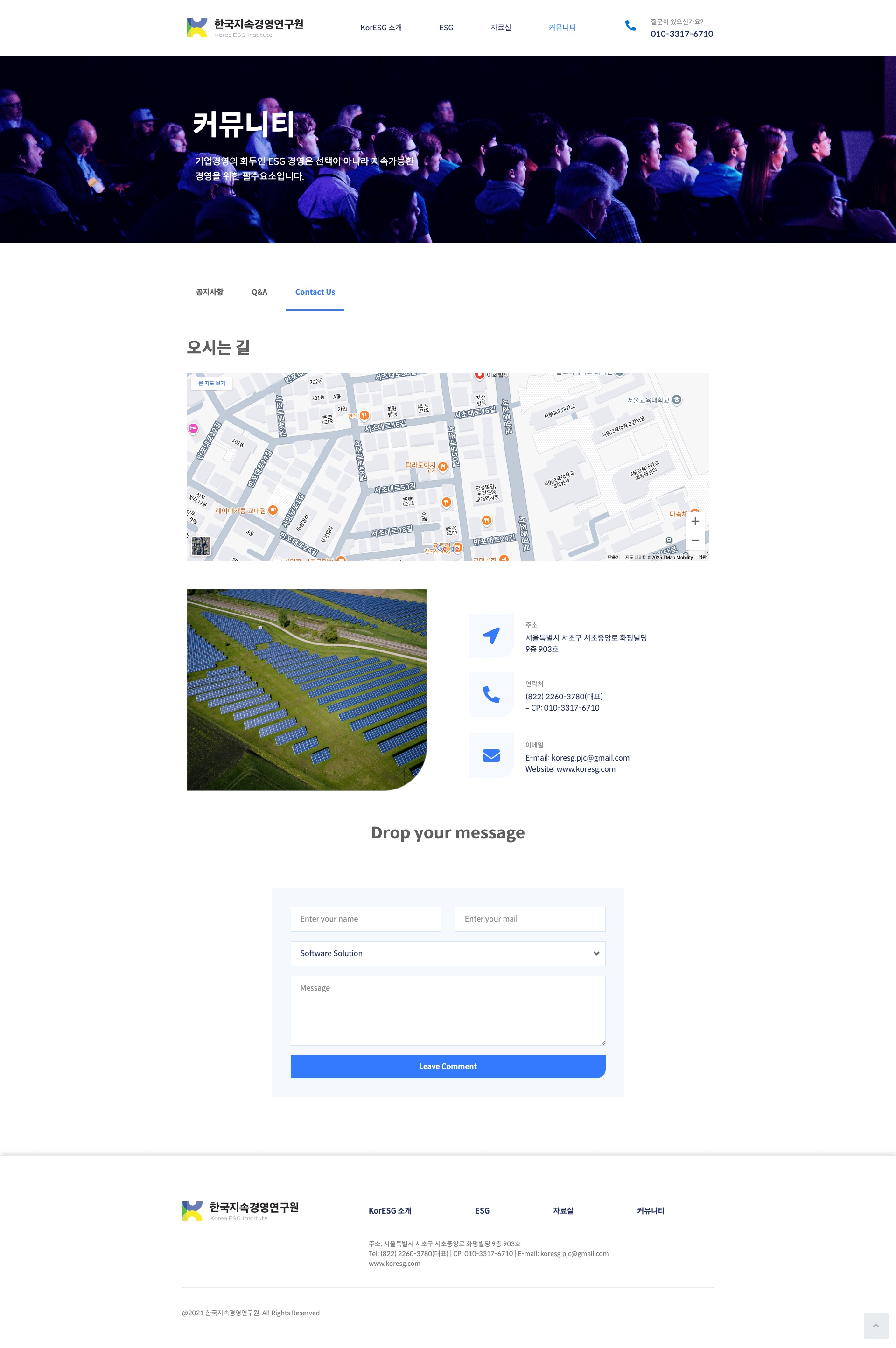896x1348 pixels.
Task: Focus the Enter your name field
Action: pyautogui.click(x=365, y=919)
